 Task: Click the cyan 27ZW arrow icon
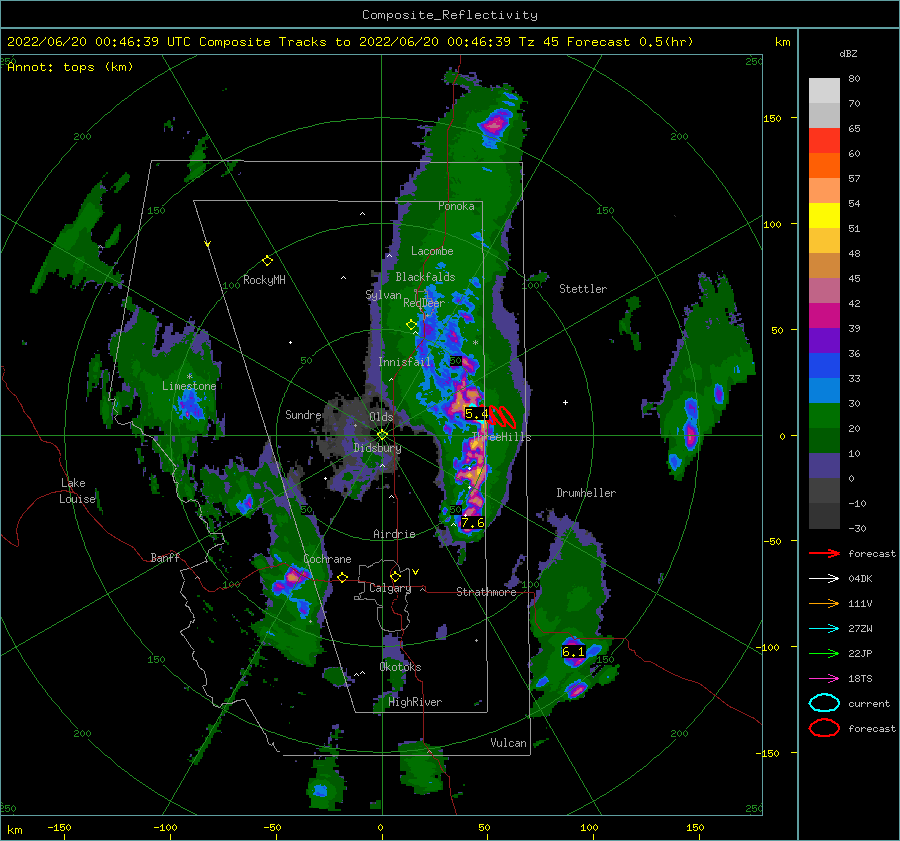824,629
